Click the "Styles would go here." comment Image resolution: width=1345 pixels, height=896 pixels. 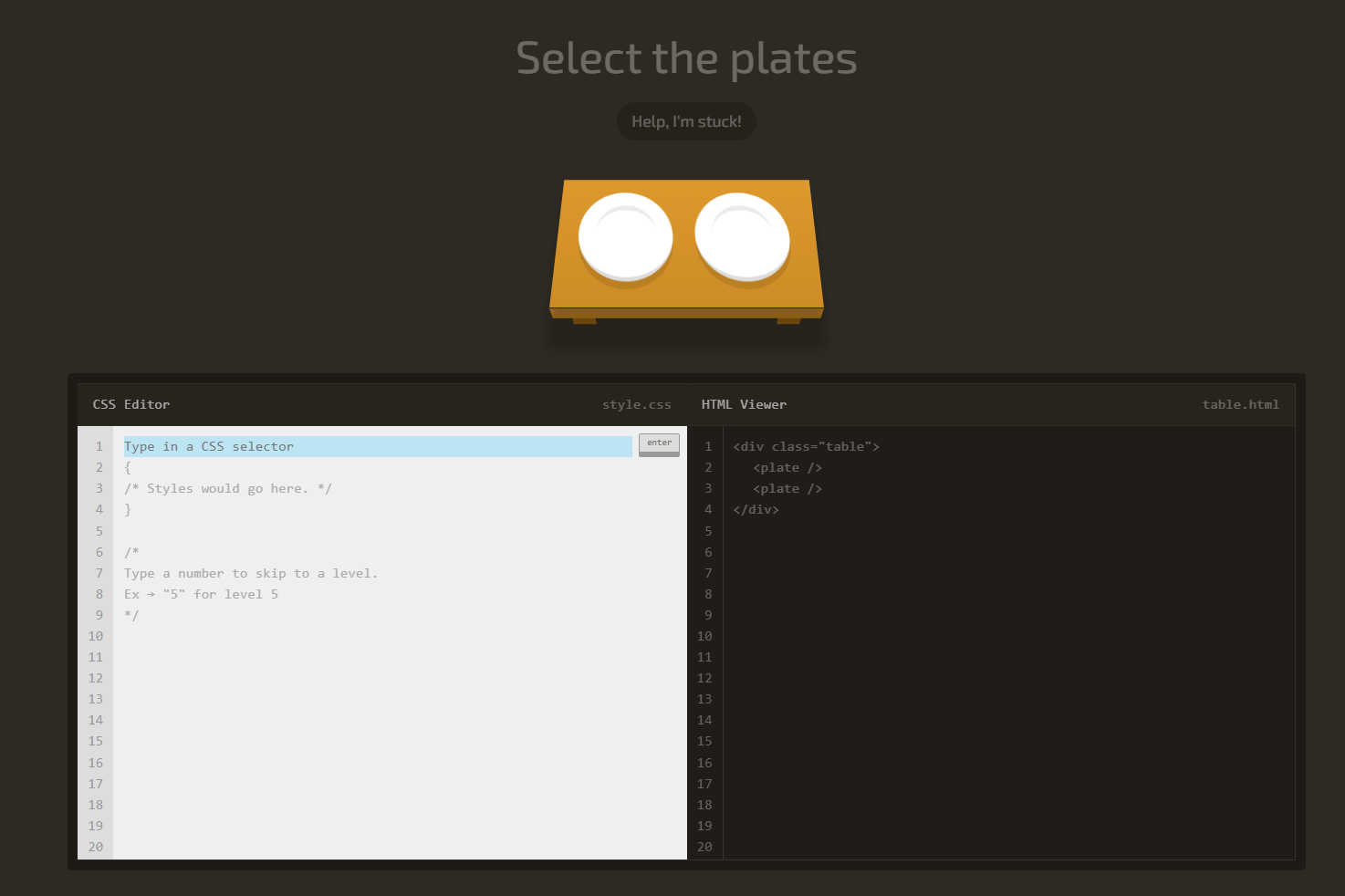coord(228,488)
